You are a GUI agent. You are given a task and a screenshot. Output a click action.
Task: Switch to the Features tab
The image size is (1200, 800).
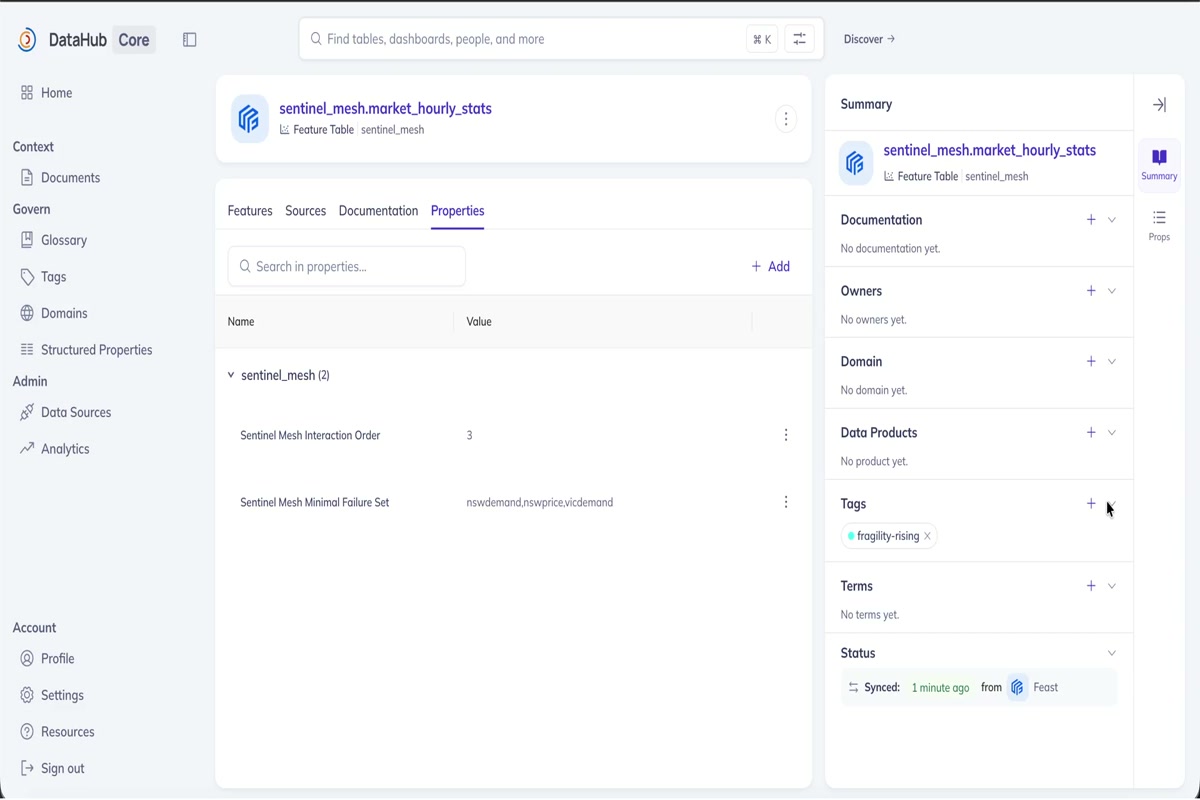[250, 211]
